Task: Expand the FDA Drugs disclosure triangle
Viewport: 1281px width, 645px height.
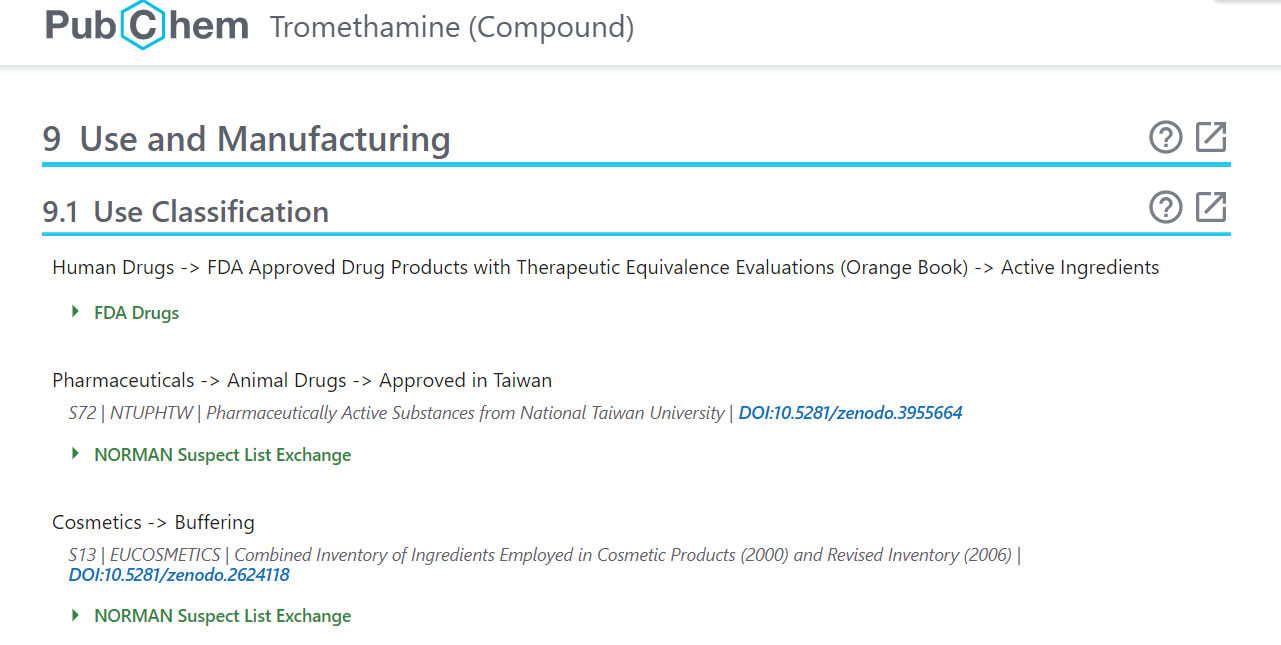Action: 75,312
